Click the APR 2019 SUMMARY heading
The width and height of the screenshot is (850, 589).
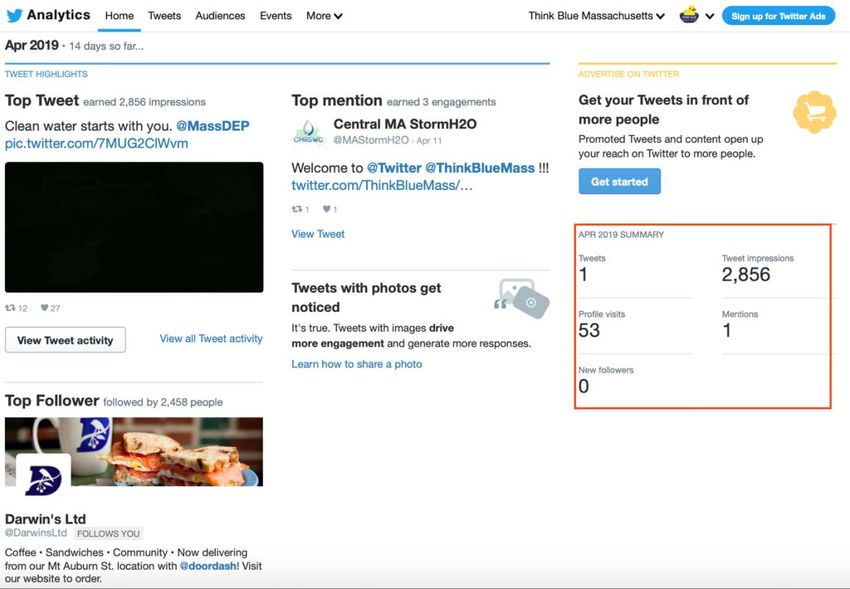tap(621, 235)
